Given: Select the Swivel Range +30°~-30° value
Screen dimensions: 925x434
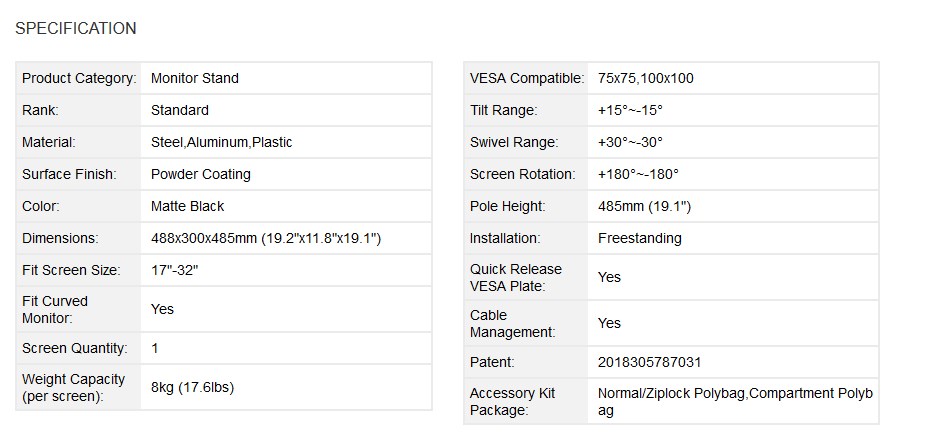Looking at the screenshot, I should coord(630,142).
